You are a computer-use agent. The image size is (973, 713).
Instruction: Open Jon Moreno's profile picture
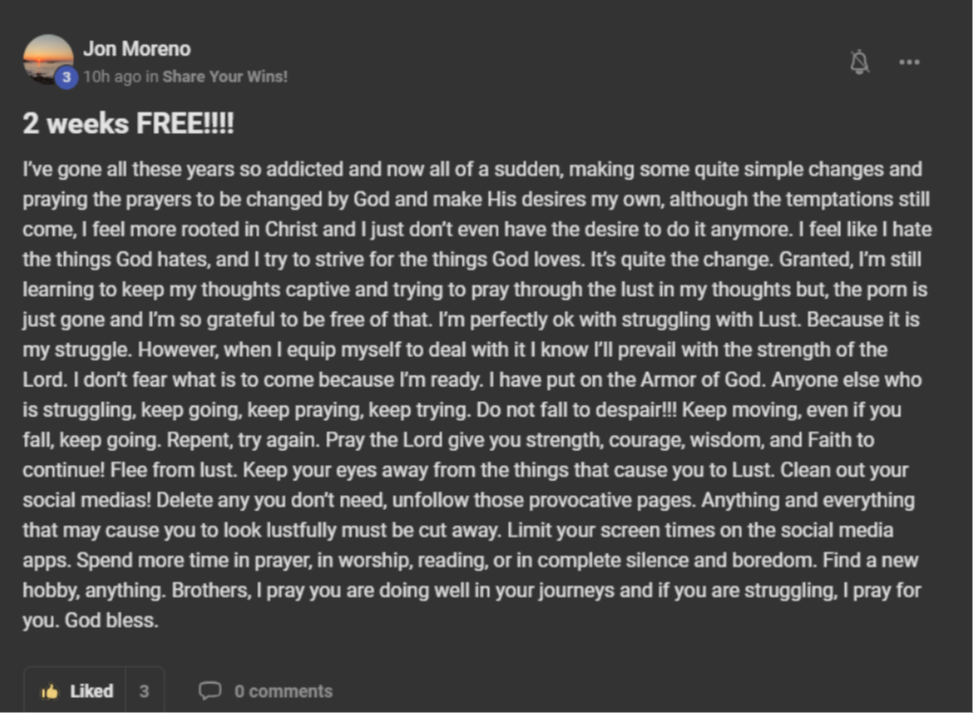point(47,58)
